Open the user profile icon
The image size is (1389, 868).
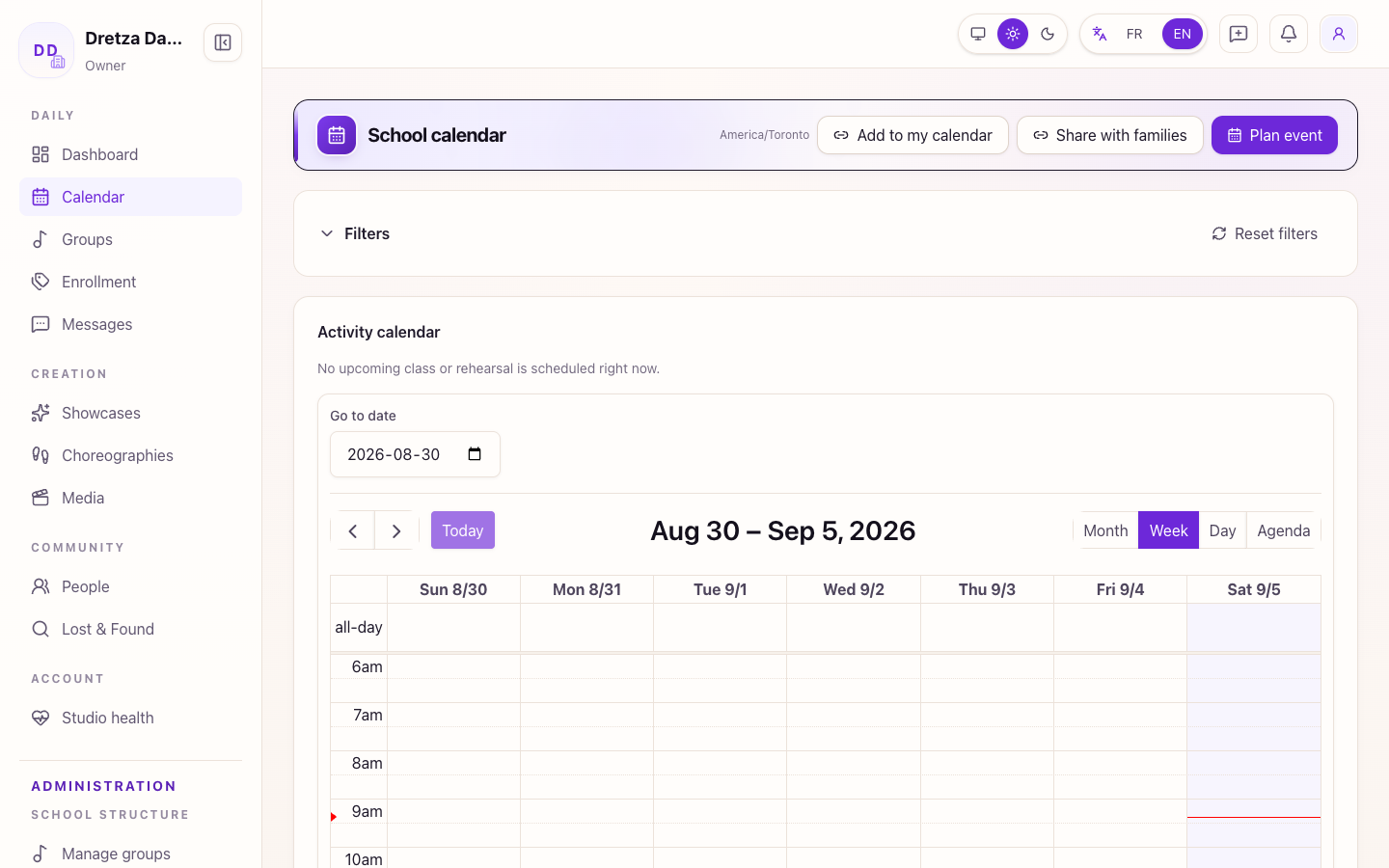coord(1339,34)
